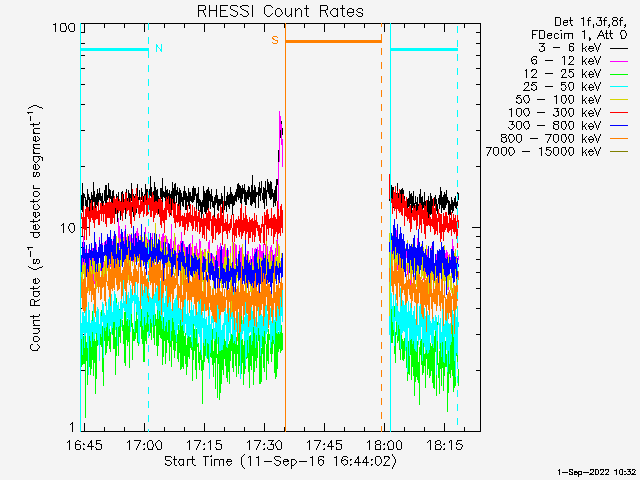Click the '100' y-axis tick label
The image size is (640, 480).
point(64,28)
